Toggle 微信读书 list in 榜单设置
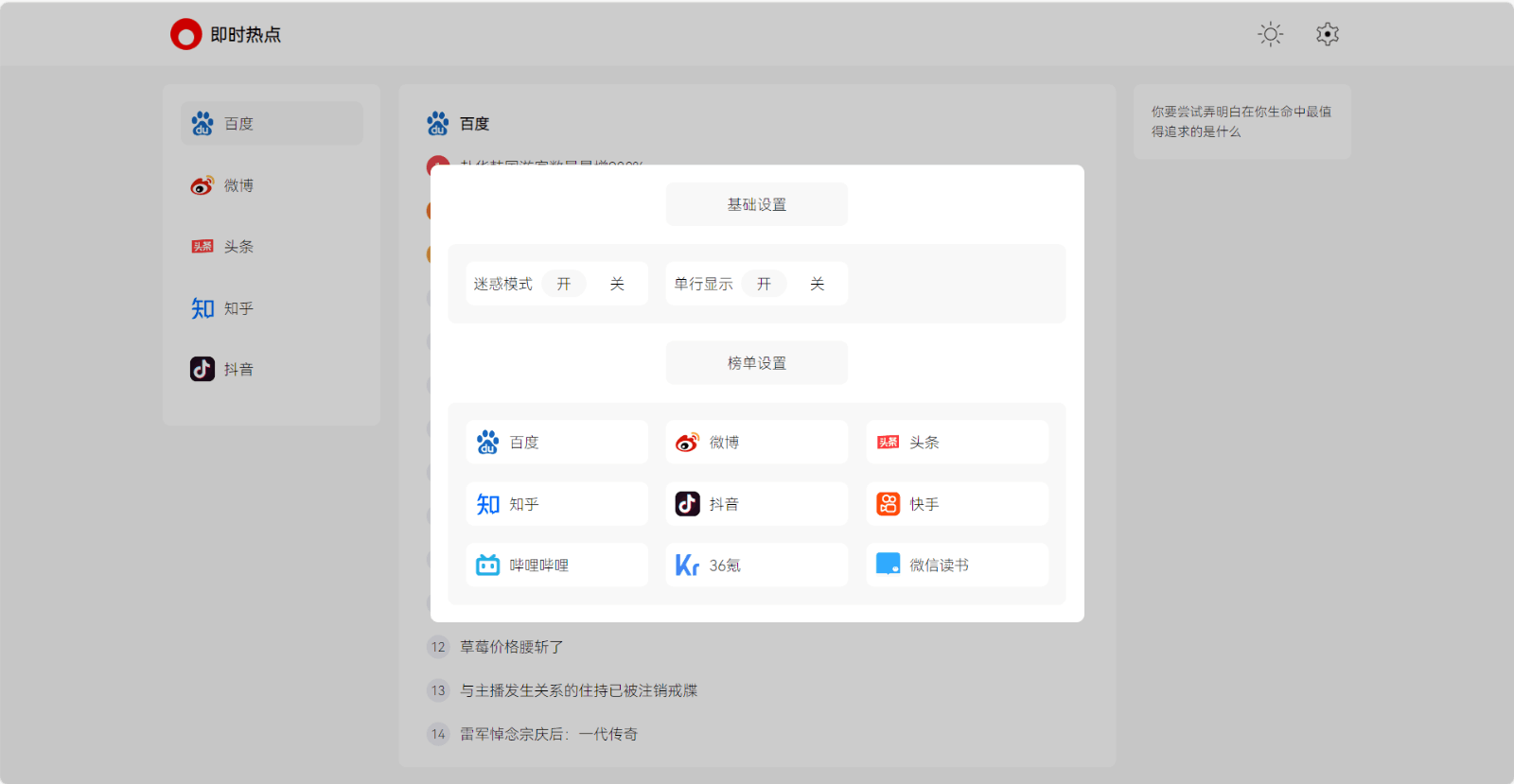The width and height of the screenshot is (1514, 784). point(957,566)
